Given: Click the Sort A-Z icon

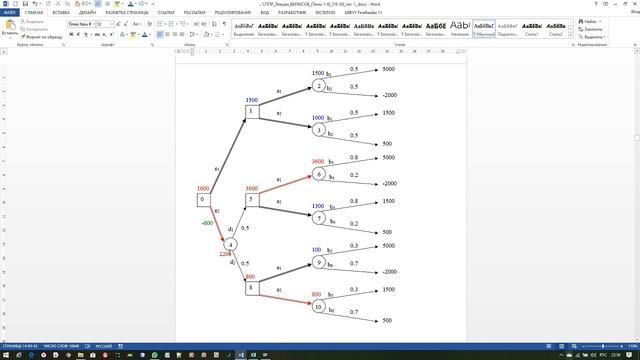Looking at the screenshot, I should (215, 24).
